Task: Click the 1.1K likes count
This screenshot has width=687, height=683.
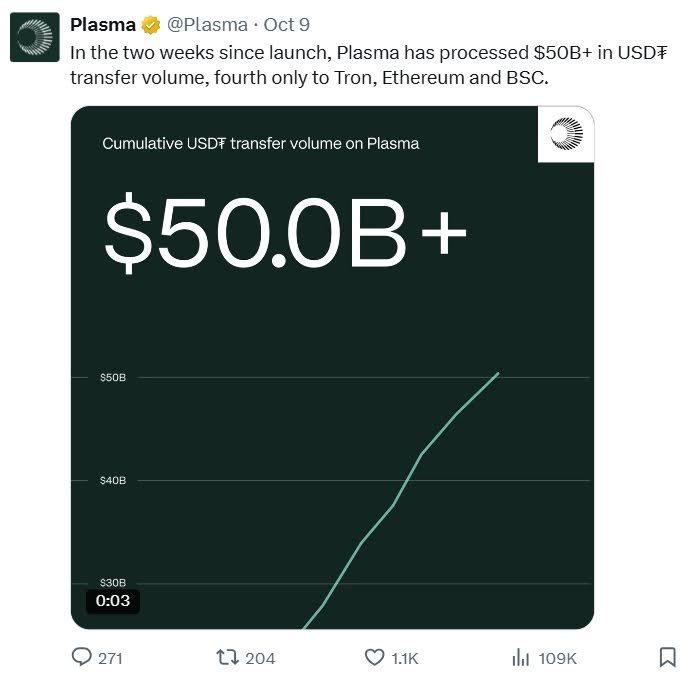Action: click(x=405, y=658)
